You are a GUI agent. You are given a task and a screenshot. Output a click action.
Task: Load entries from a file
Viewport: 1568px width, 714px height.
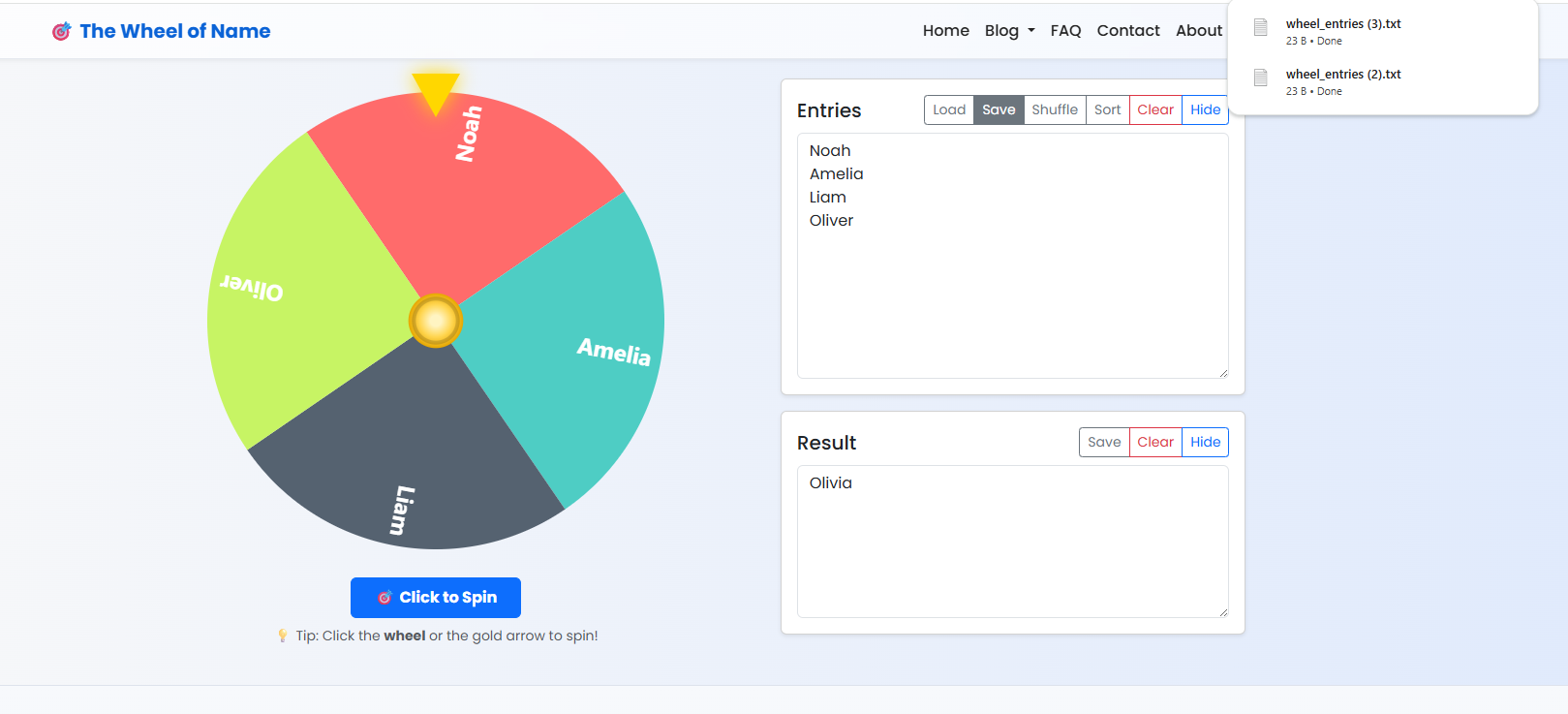point(948,109)
